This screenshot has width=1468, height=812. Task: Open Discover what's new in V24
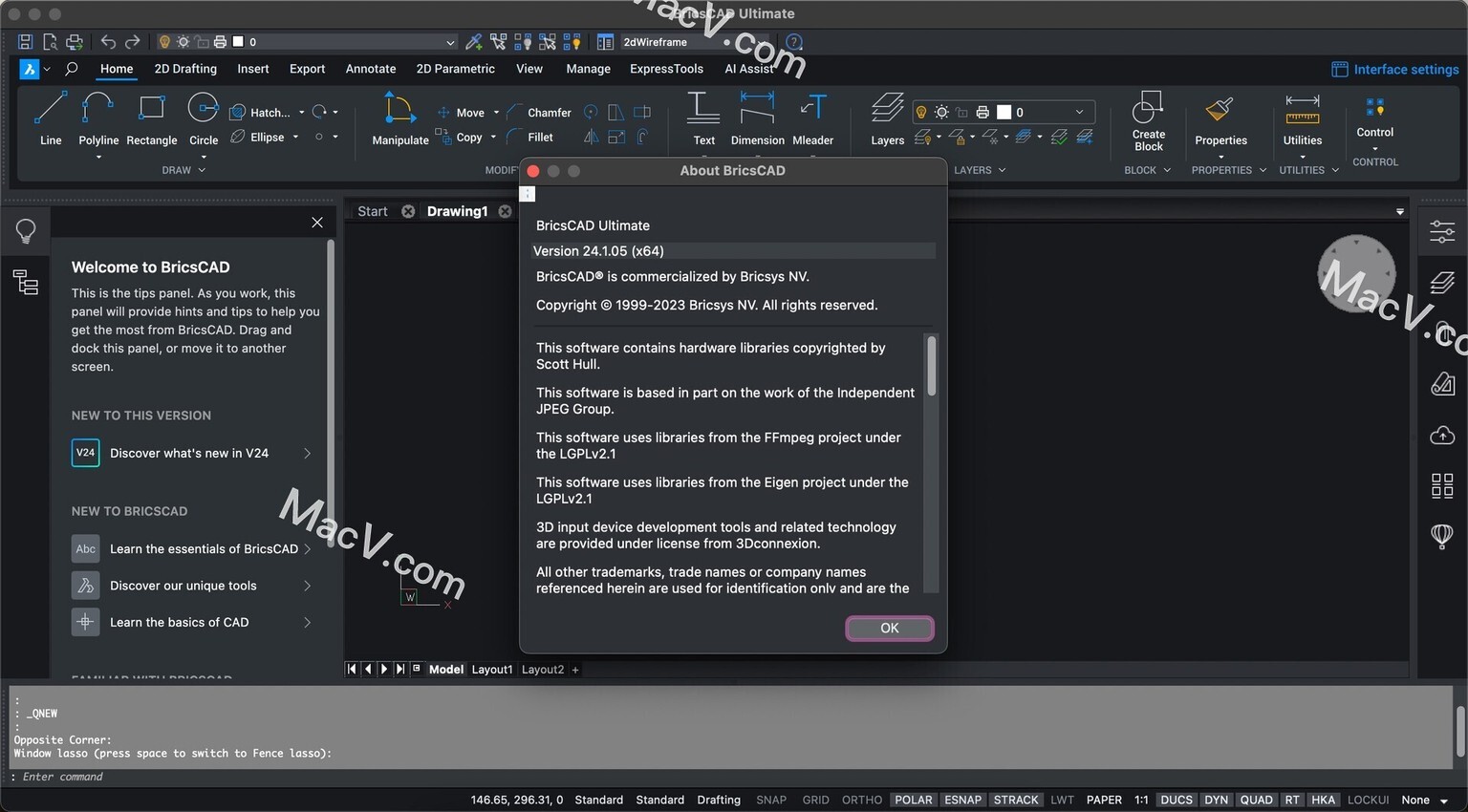tap(192, 453)
